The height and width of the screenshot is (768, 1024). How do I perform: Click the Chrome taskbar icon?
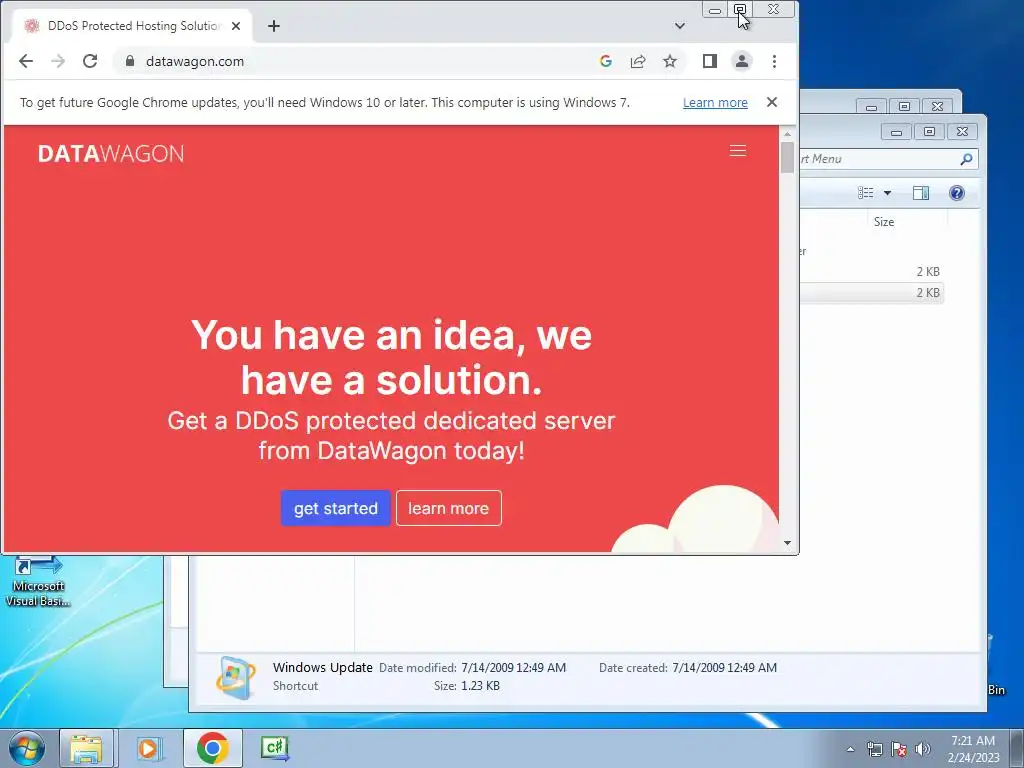pos(212,748)
